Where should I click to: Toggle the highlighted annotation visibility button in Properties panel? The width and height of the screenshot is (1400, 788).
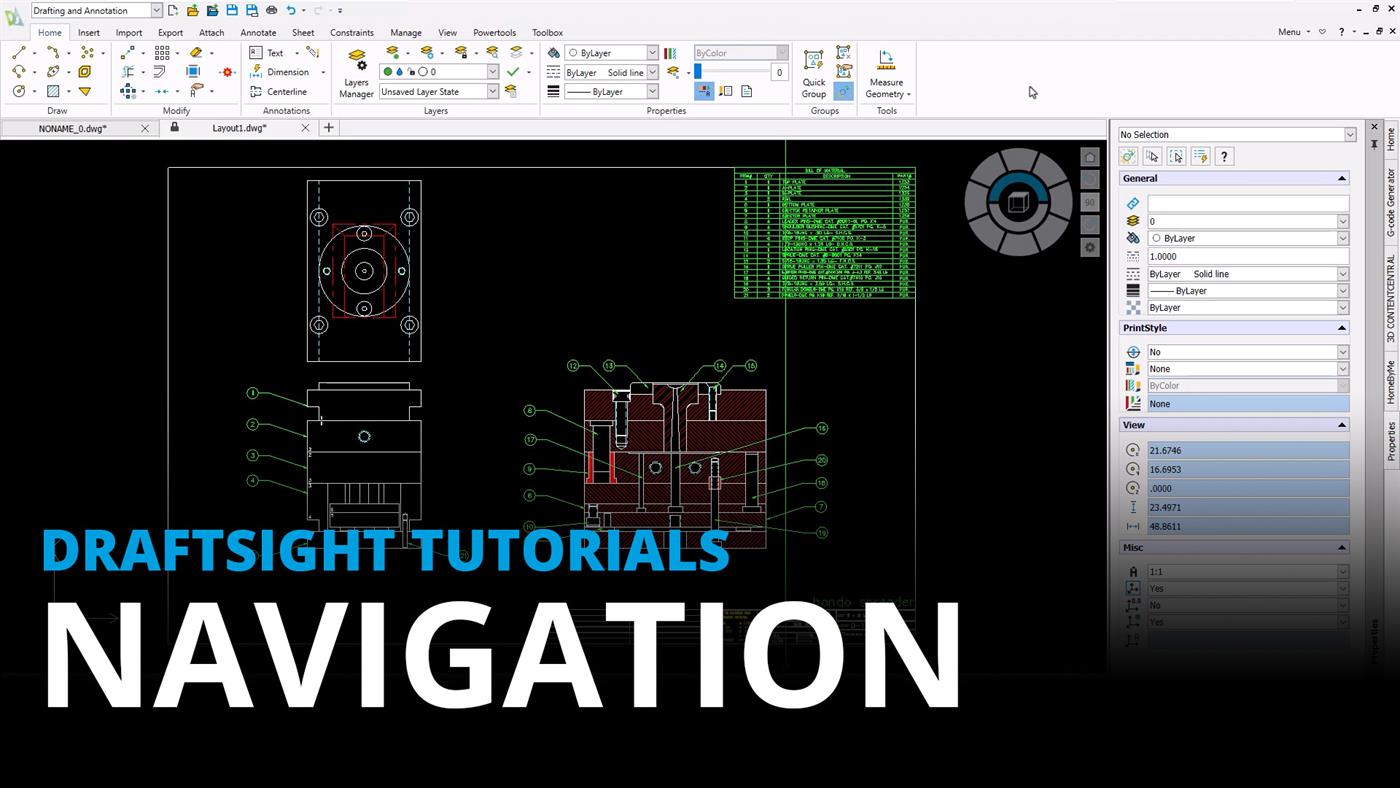coord(704,90)
